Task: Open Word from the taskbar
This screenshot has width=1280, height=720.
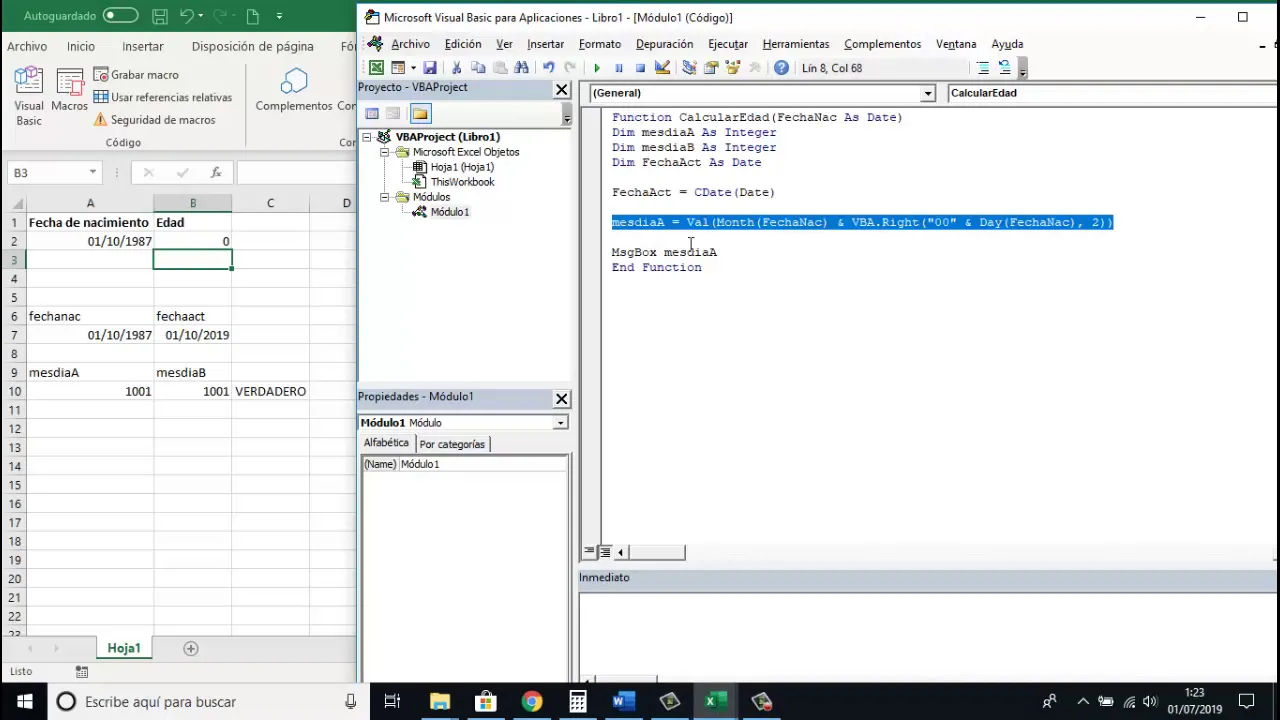Action: pyautogui.click(x=623, y=702)
